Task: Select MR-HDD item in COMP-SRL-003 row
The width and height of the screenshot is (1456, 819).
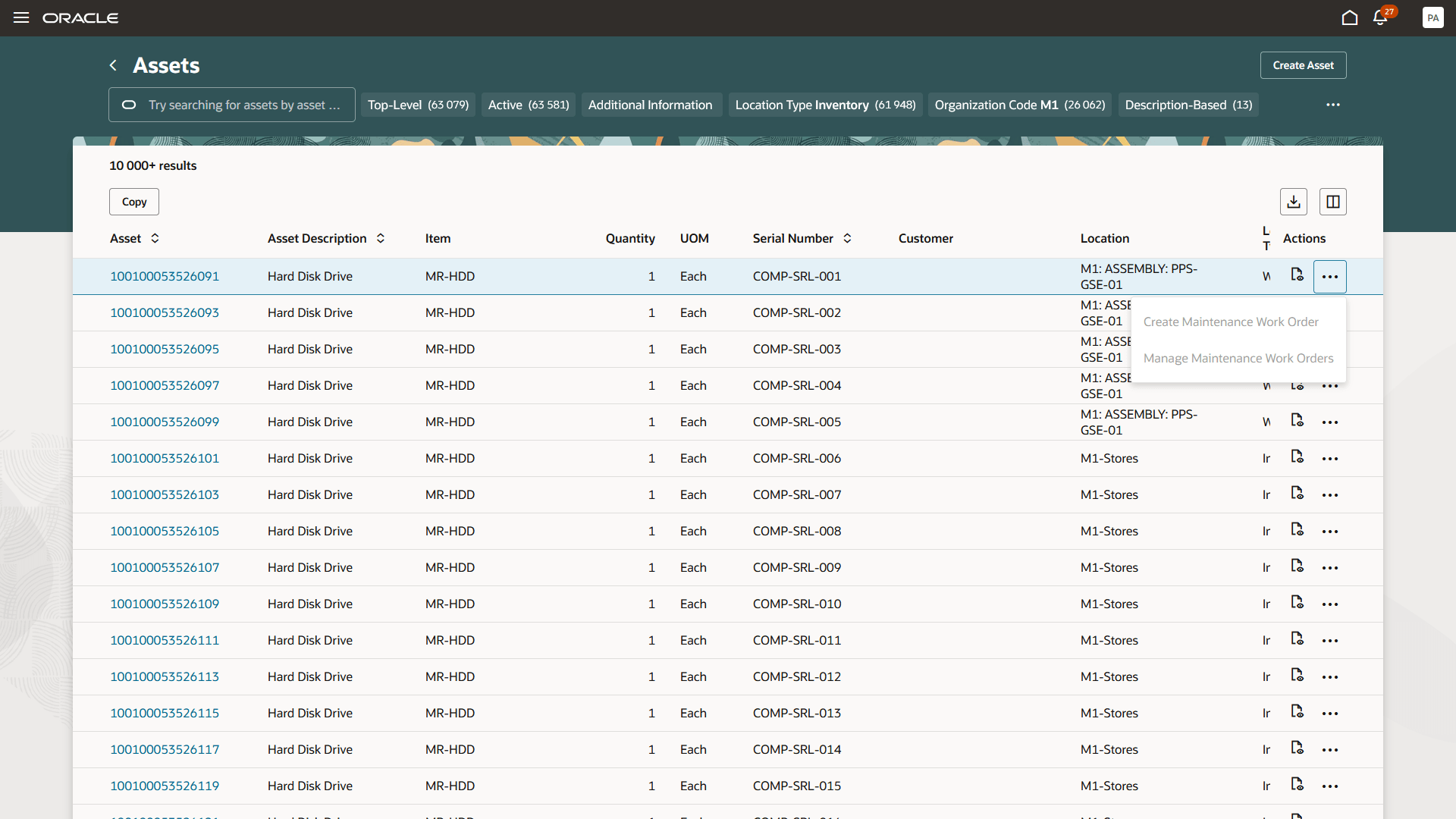Action: 450,349
